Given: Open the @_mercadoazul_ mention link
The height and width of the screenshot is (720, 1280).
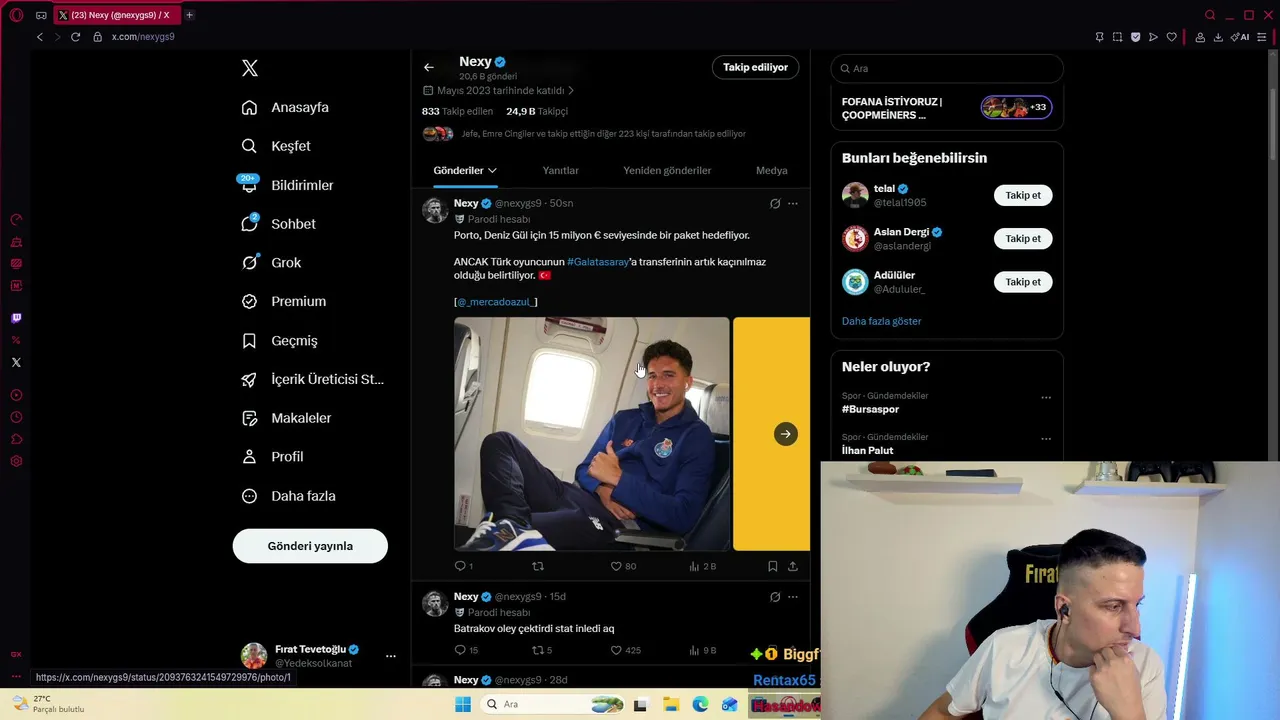Looking at the screenshot, I should click(495, 302).
